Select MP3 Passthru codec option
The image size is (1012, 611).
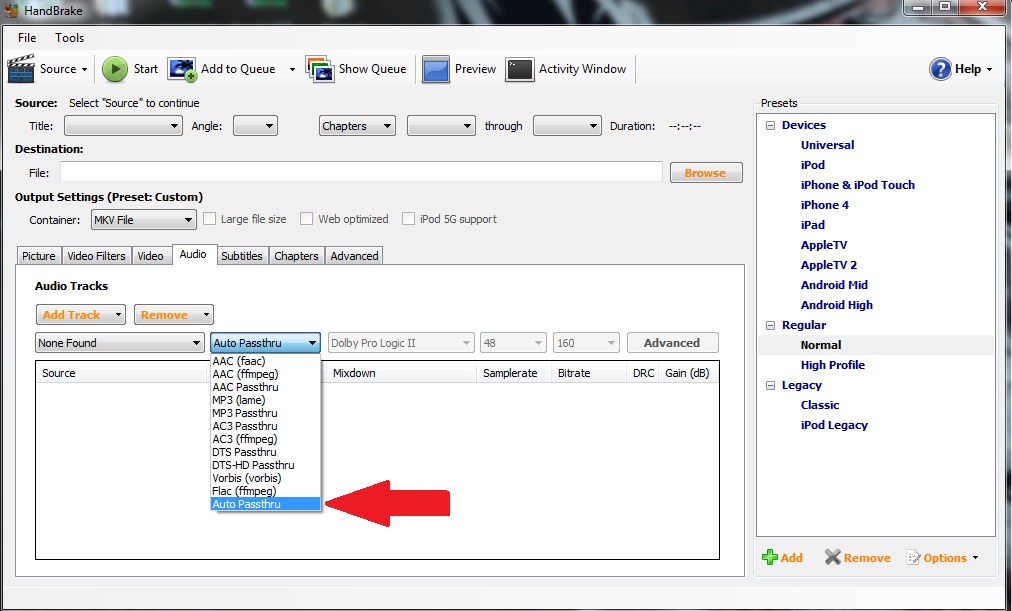click(265, 413)
